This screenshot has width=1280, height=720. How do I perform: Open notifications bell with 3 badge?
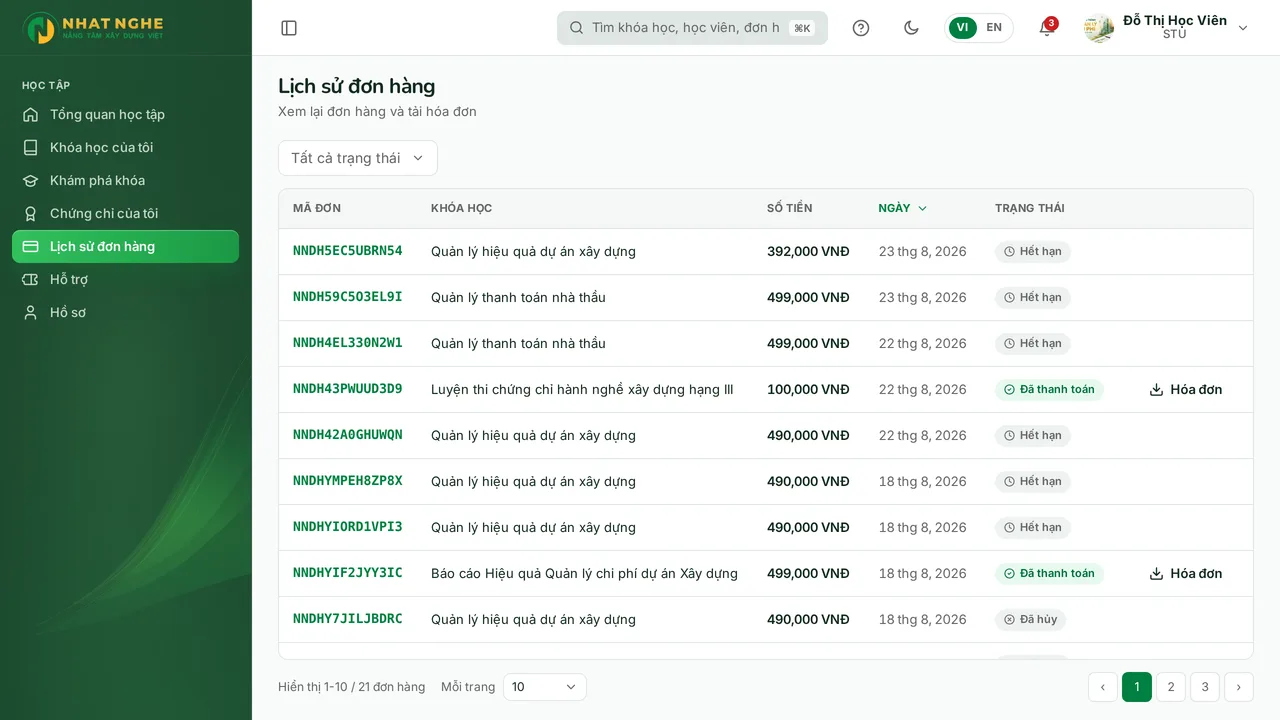(x=1046, y=28)
